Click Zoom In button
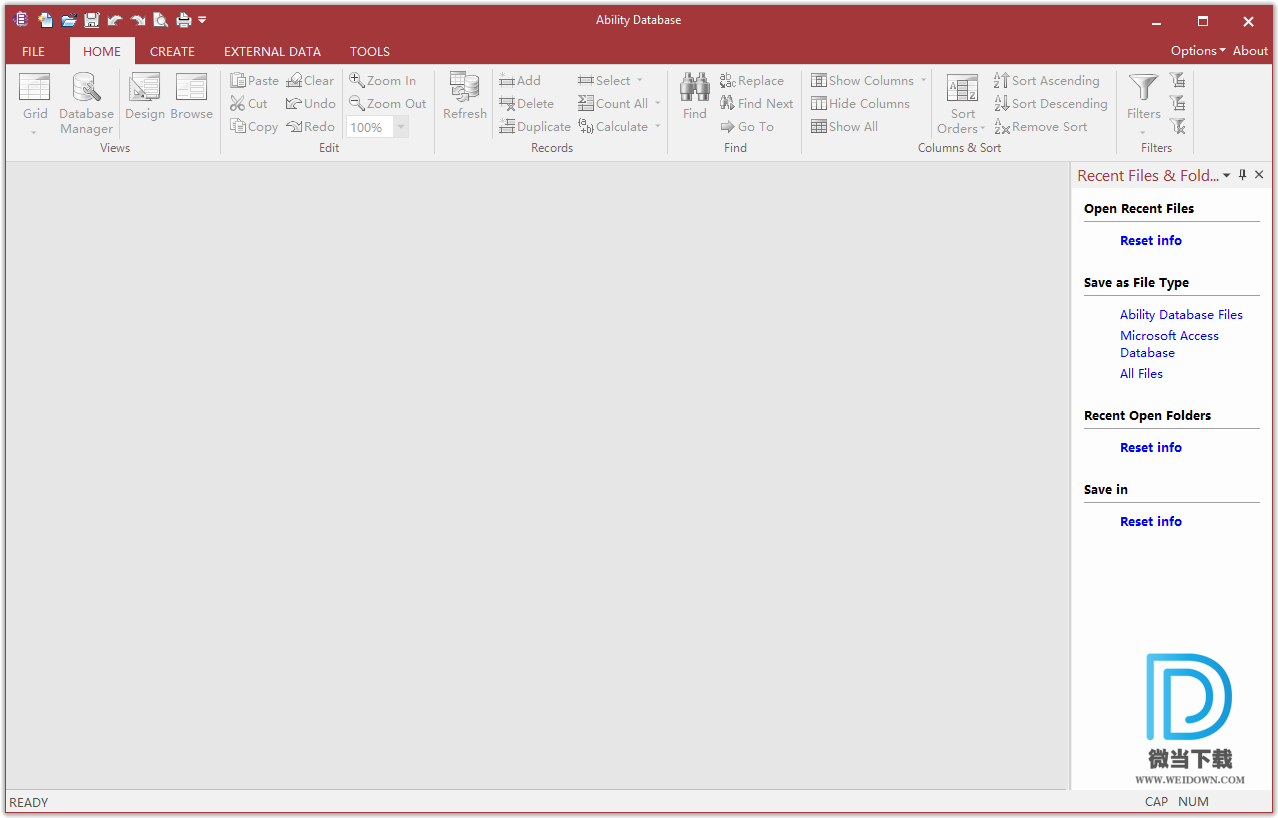The height and width of the screenshot is (818, 1278). point(382,81)
